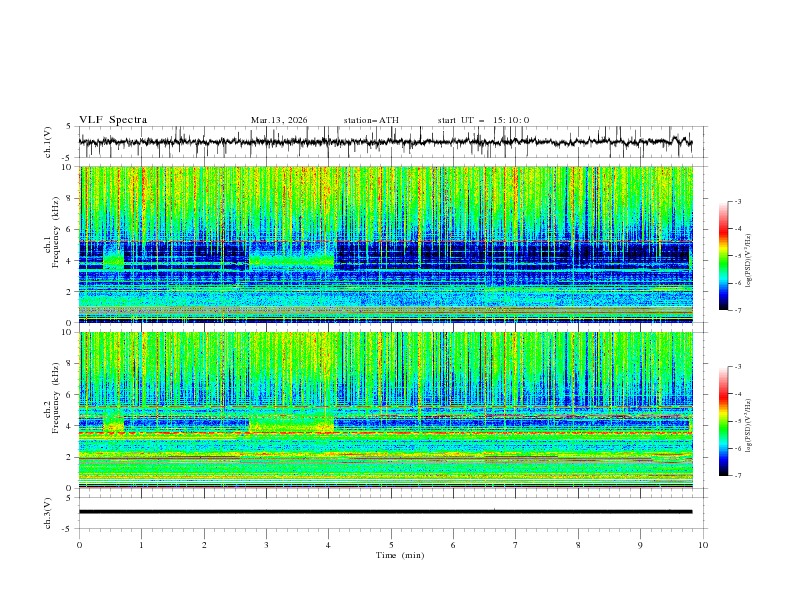Click the time axis tick label '10'
Viewport: 792px width, 612px height.
click(703, 545)
